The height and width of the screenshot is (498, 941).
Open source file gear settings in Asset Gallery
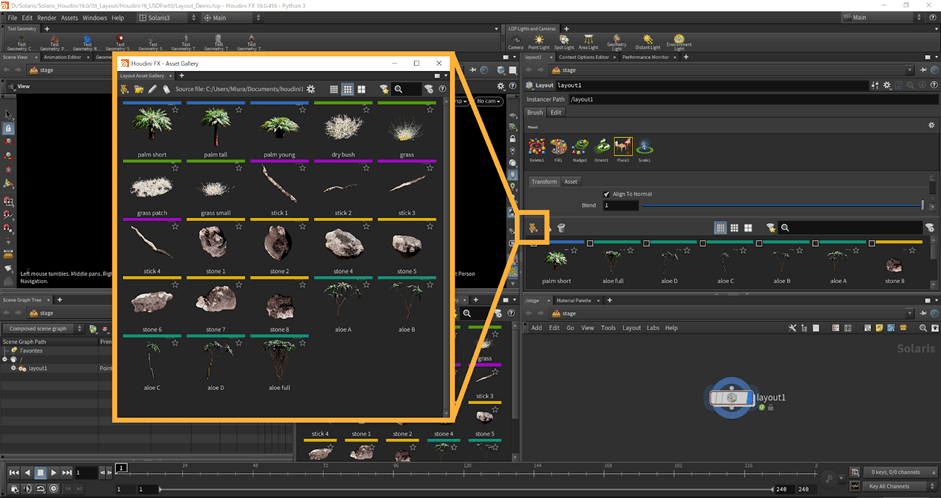click(311, 89)
